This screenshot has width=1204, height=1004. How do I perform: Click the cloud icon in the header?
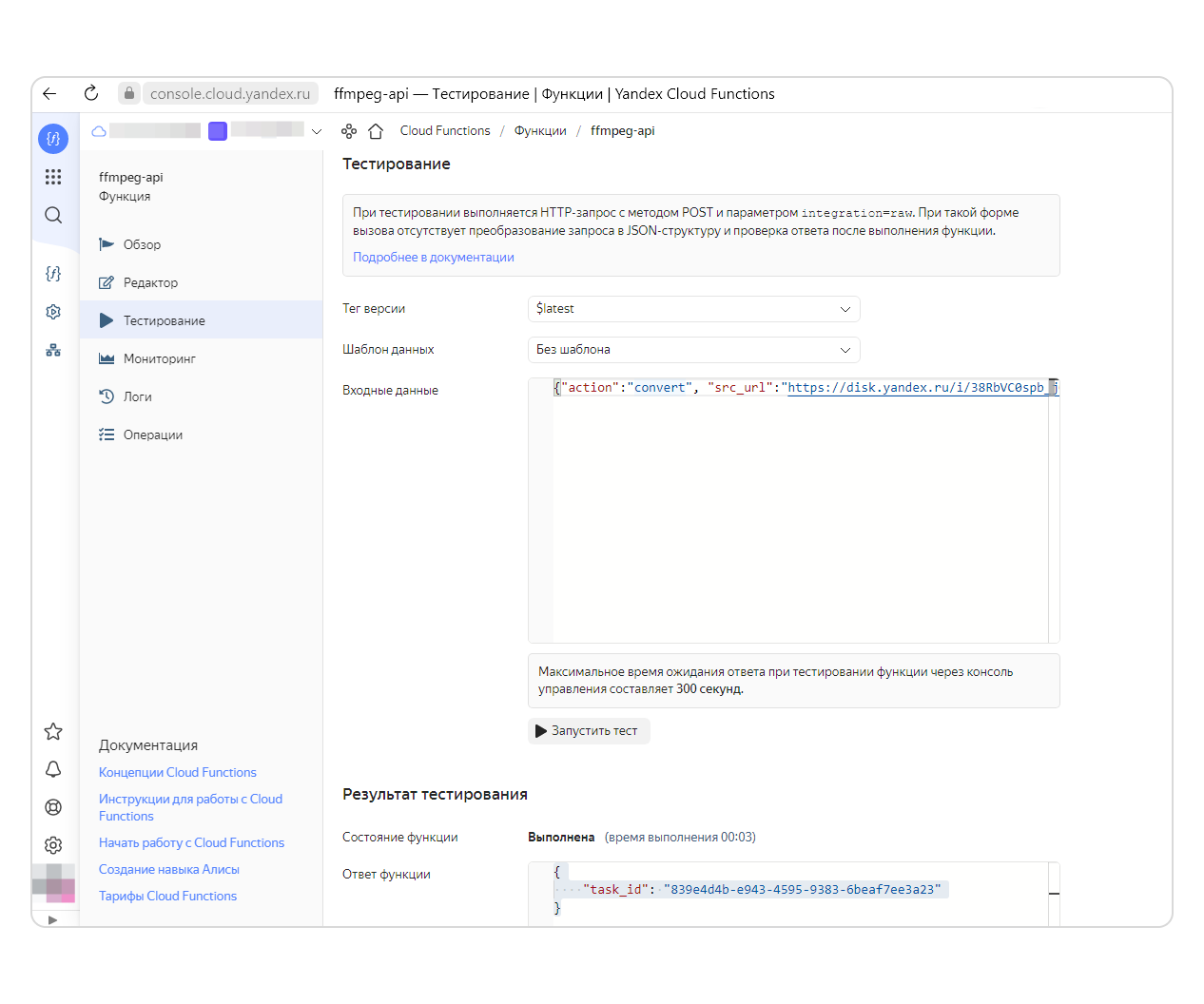99,131
